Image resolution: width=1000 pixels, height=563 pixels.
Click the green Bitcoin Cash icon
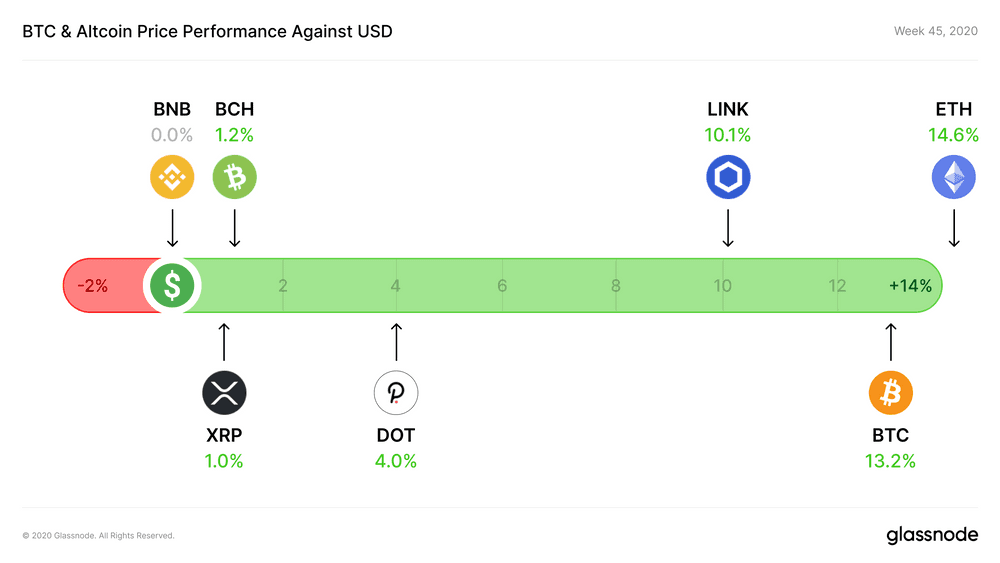point(235,177)
